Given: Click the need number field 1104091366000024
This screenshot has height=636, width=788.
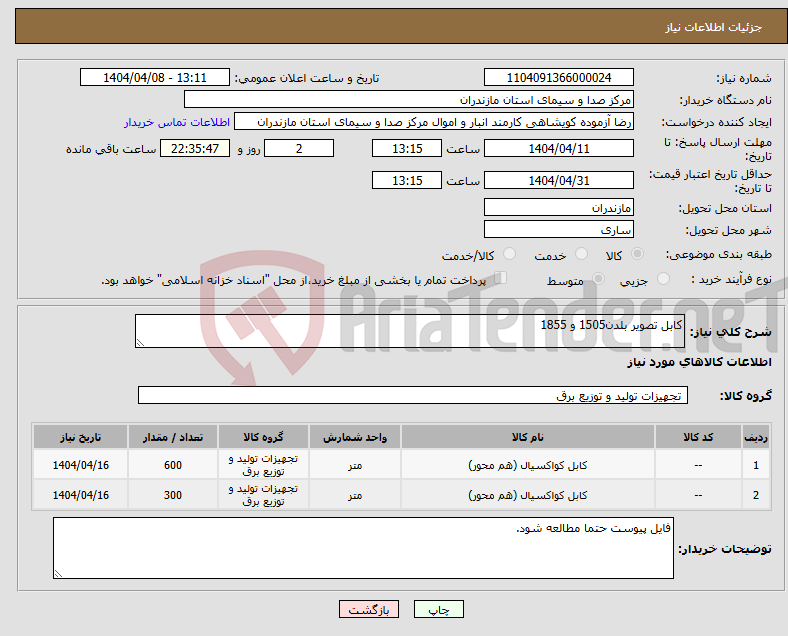Looking at the screenshot, I should [x=558, y=78].
